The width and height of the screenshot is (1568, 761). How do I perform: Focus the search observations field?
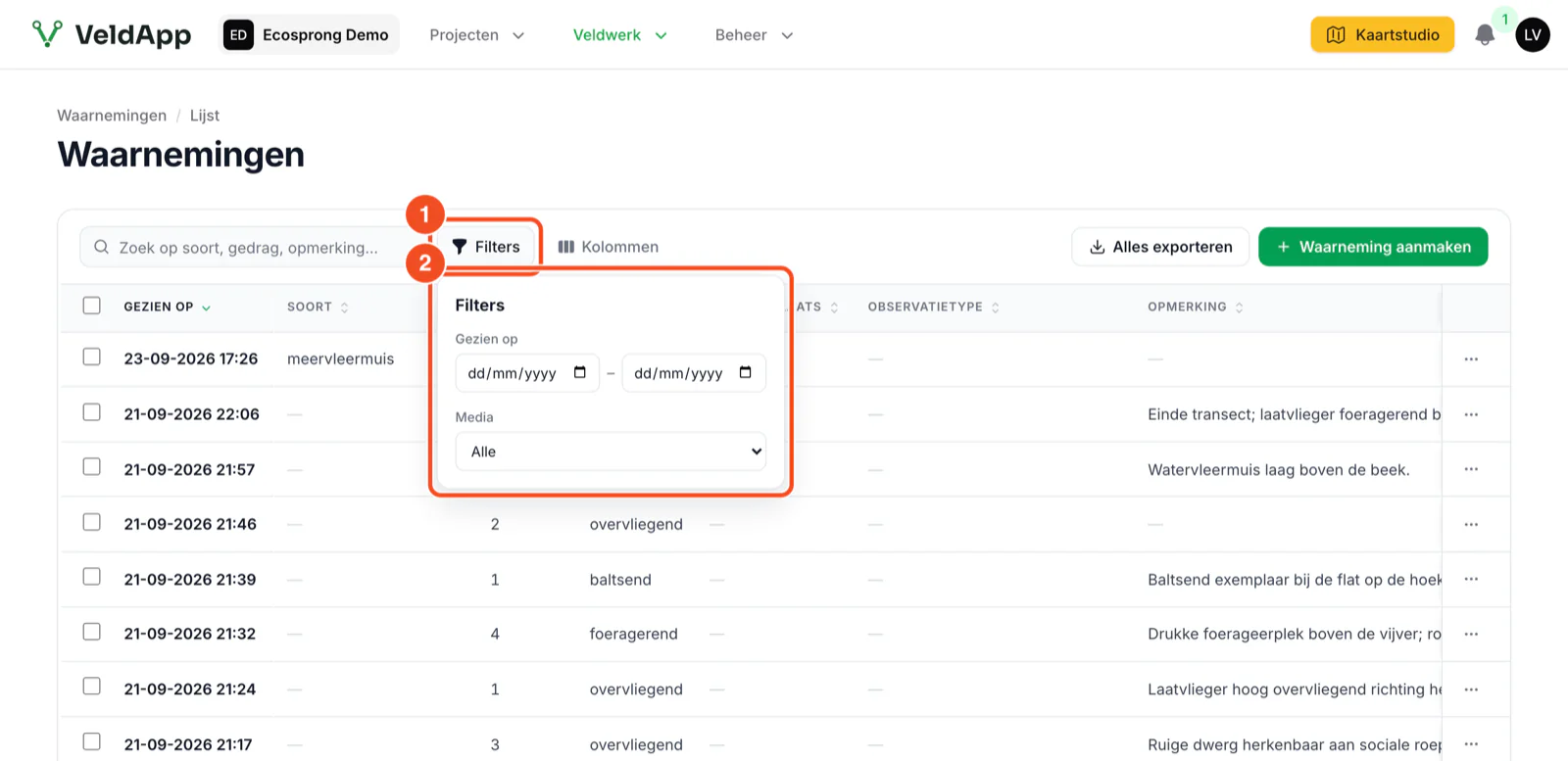[255, 247]
